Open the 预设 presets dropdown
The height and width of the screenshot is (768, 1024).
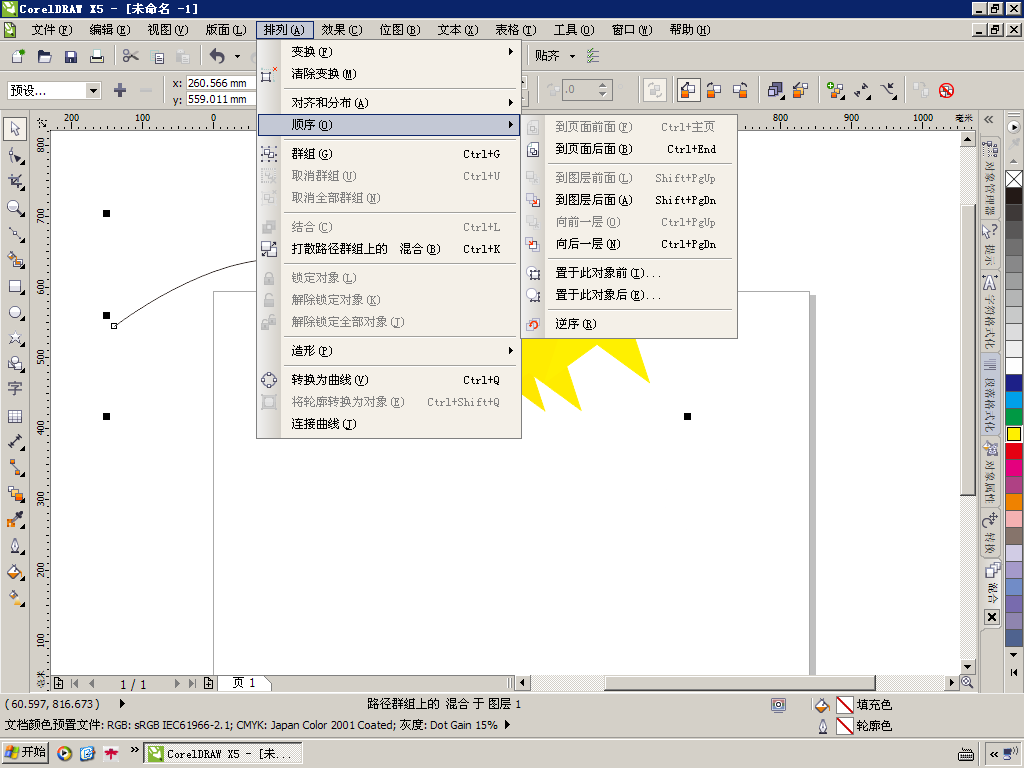[93, 90]
